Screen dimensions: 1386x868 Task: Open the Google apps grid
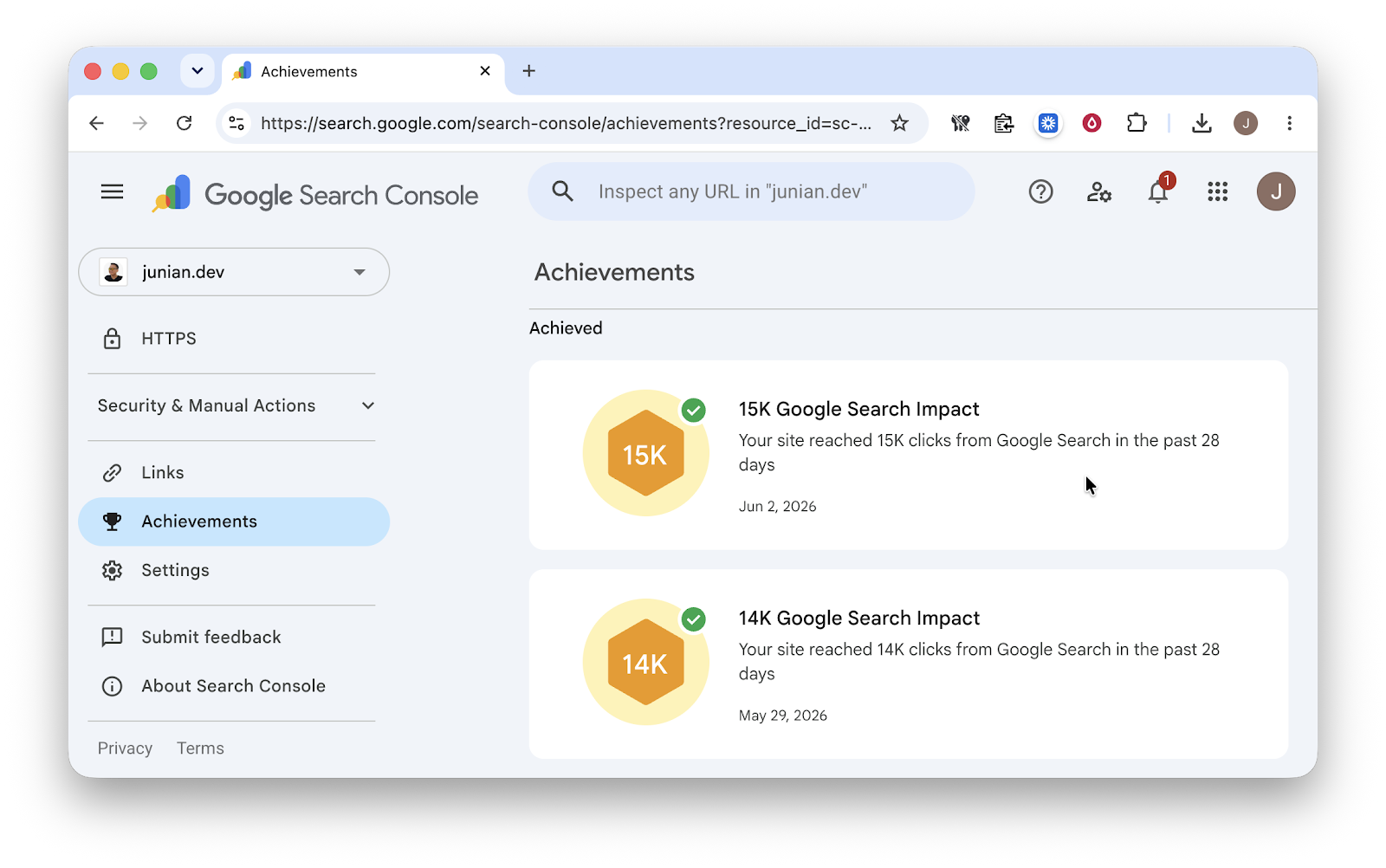(1217, 191)
